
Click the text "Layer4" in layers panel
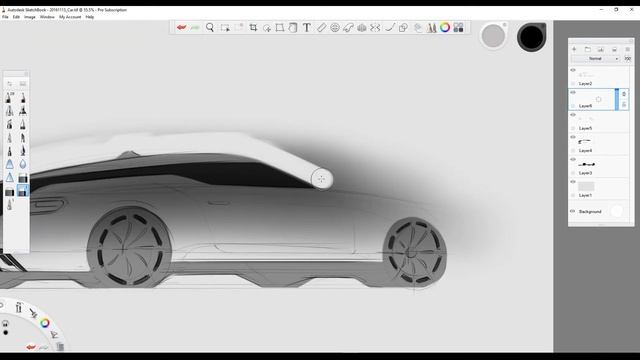point(585,151)
